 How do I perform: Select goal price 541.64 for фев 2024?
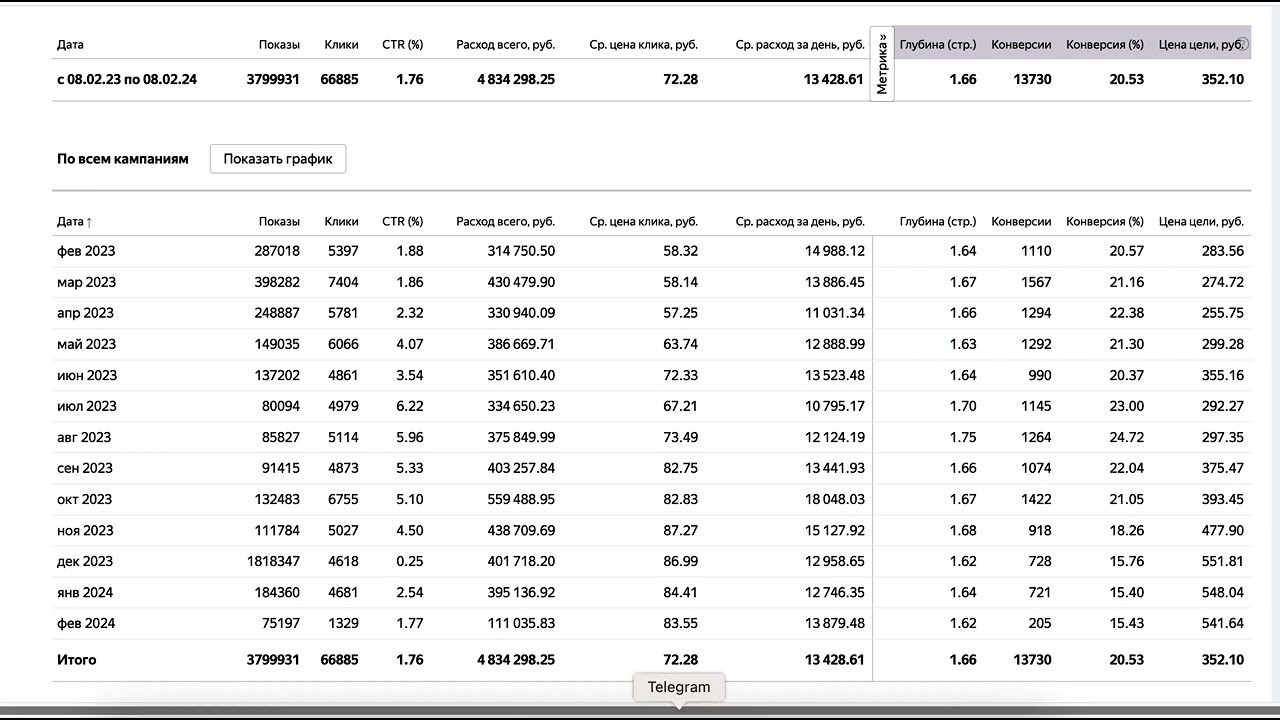(1223, 623)
